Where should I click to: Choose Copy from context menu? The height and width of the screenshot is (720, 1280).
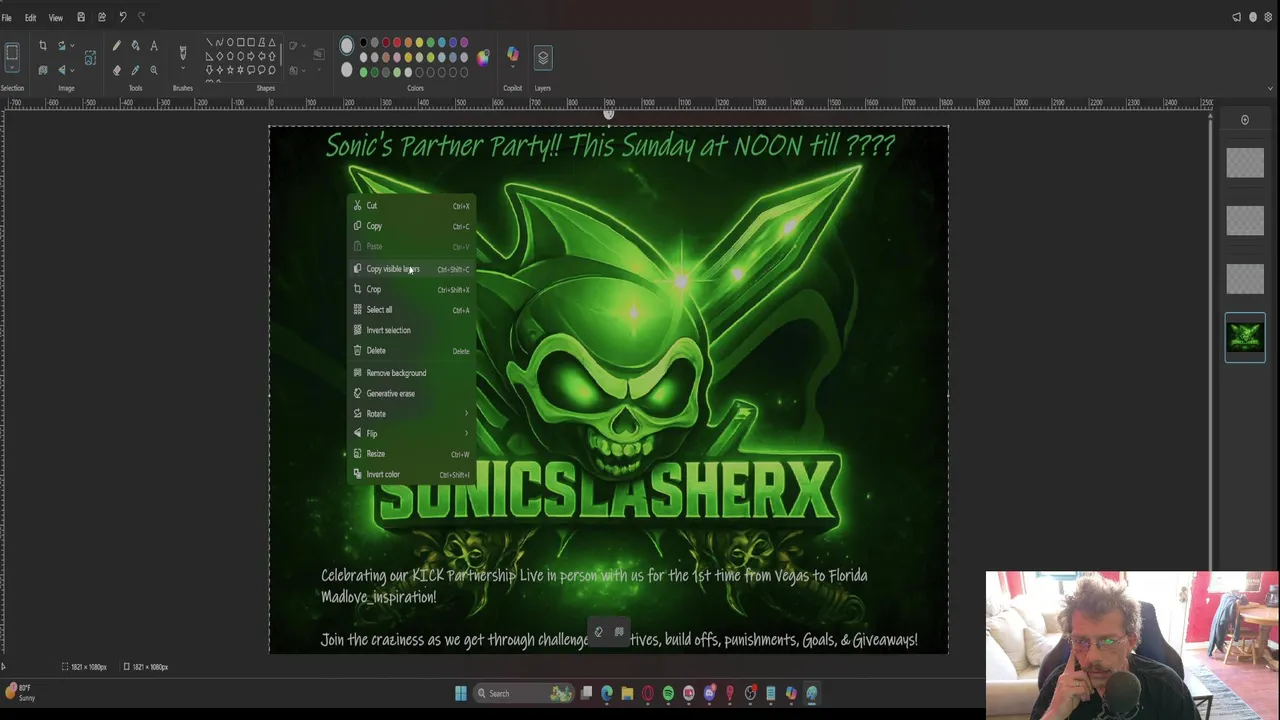click(411, 226)
